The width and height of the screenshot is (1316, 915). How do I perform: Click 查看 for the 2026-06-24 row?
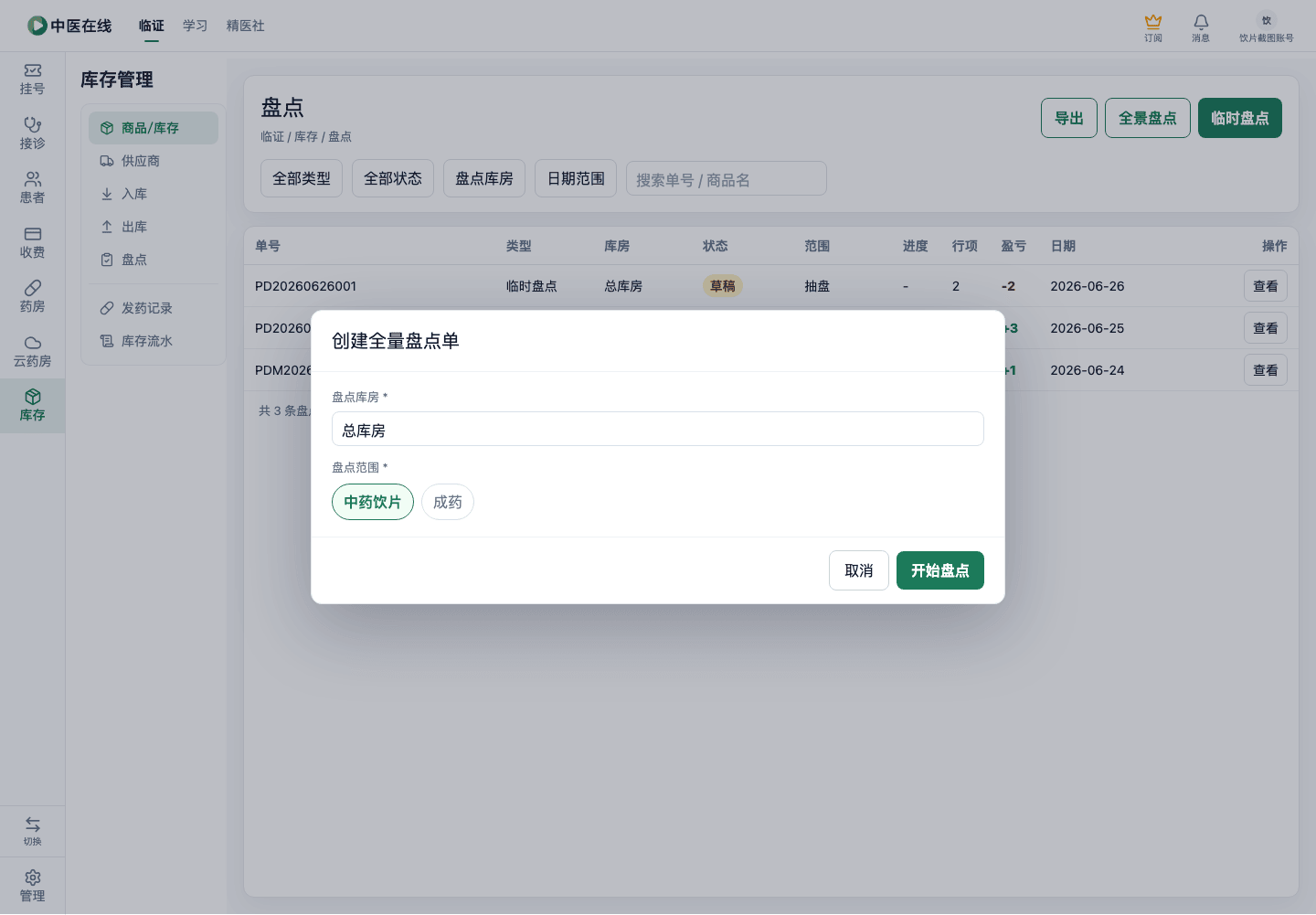tap(1266, 370)
